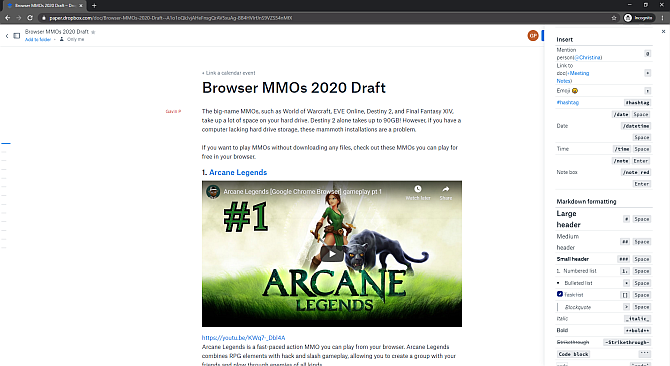Select the Browser MMOs 2020 Draft tab
Screen dimensions: 670x366
tap(43, 6)
